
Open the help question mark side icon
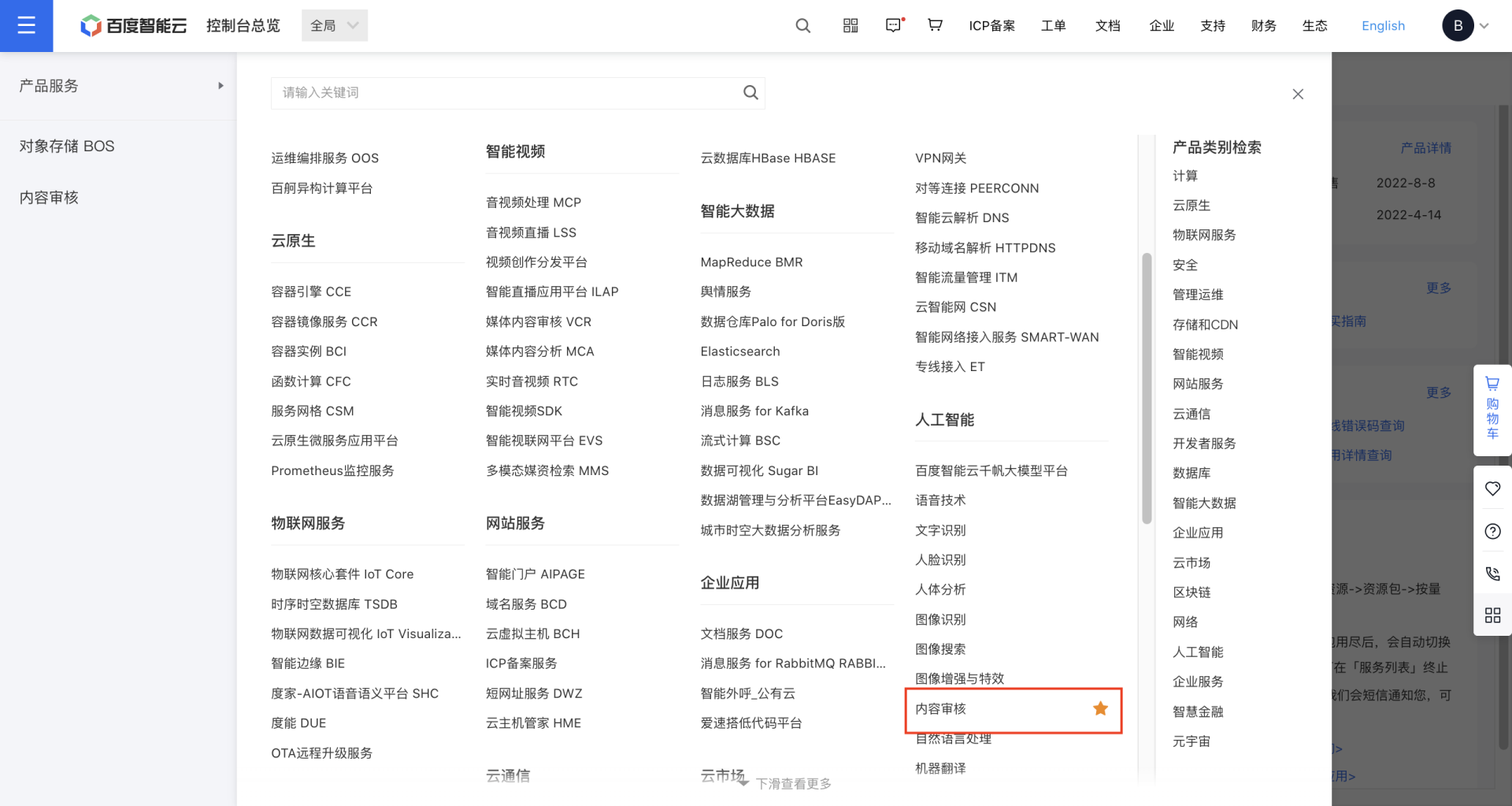1492,531
